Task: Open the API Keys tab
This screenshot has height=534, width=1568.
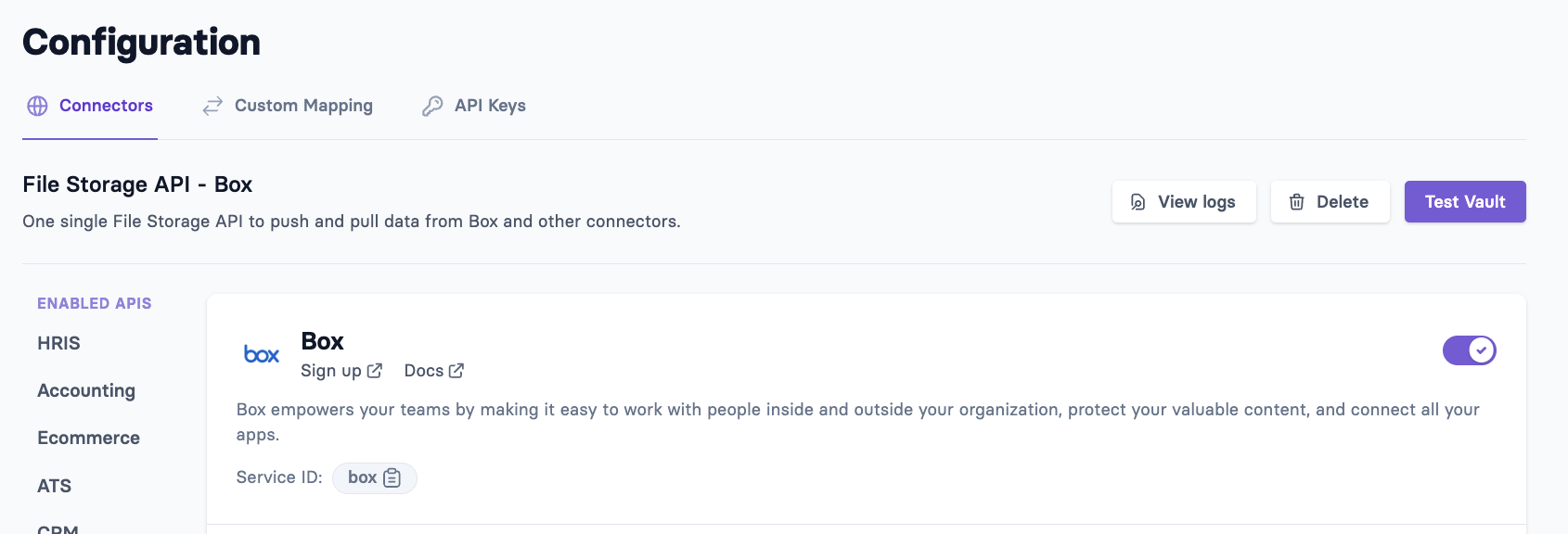Action: click(490, 106)
